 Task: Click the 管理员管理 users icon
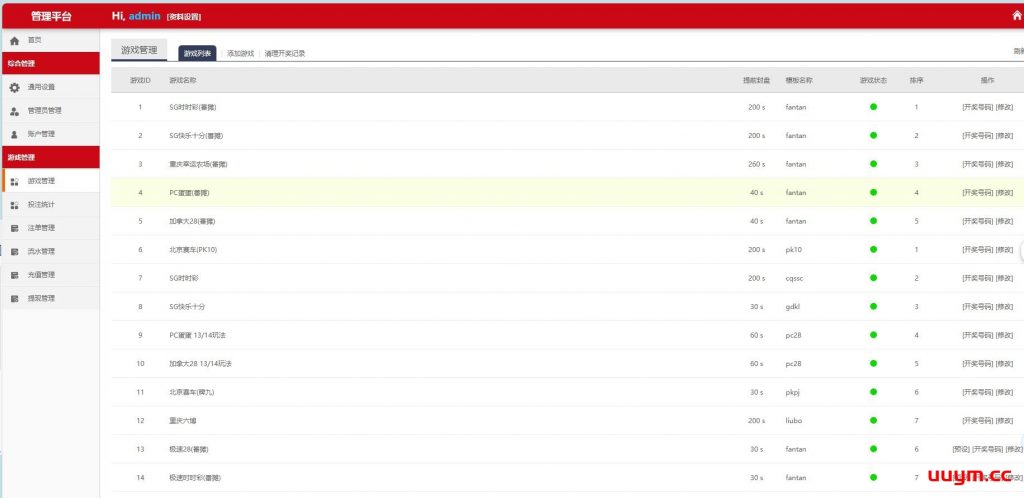(x=14, y=111)
